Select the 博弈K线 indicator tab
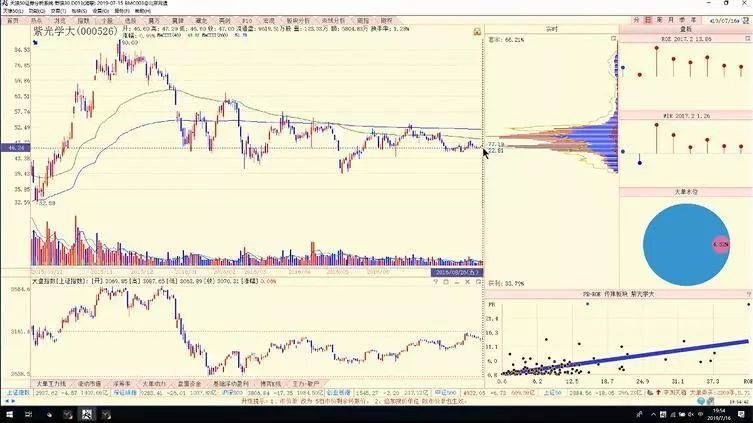The width and height of the screenshot is (753, 423). pos(270,384)
